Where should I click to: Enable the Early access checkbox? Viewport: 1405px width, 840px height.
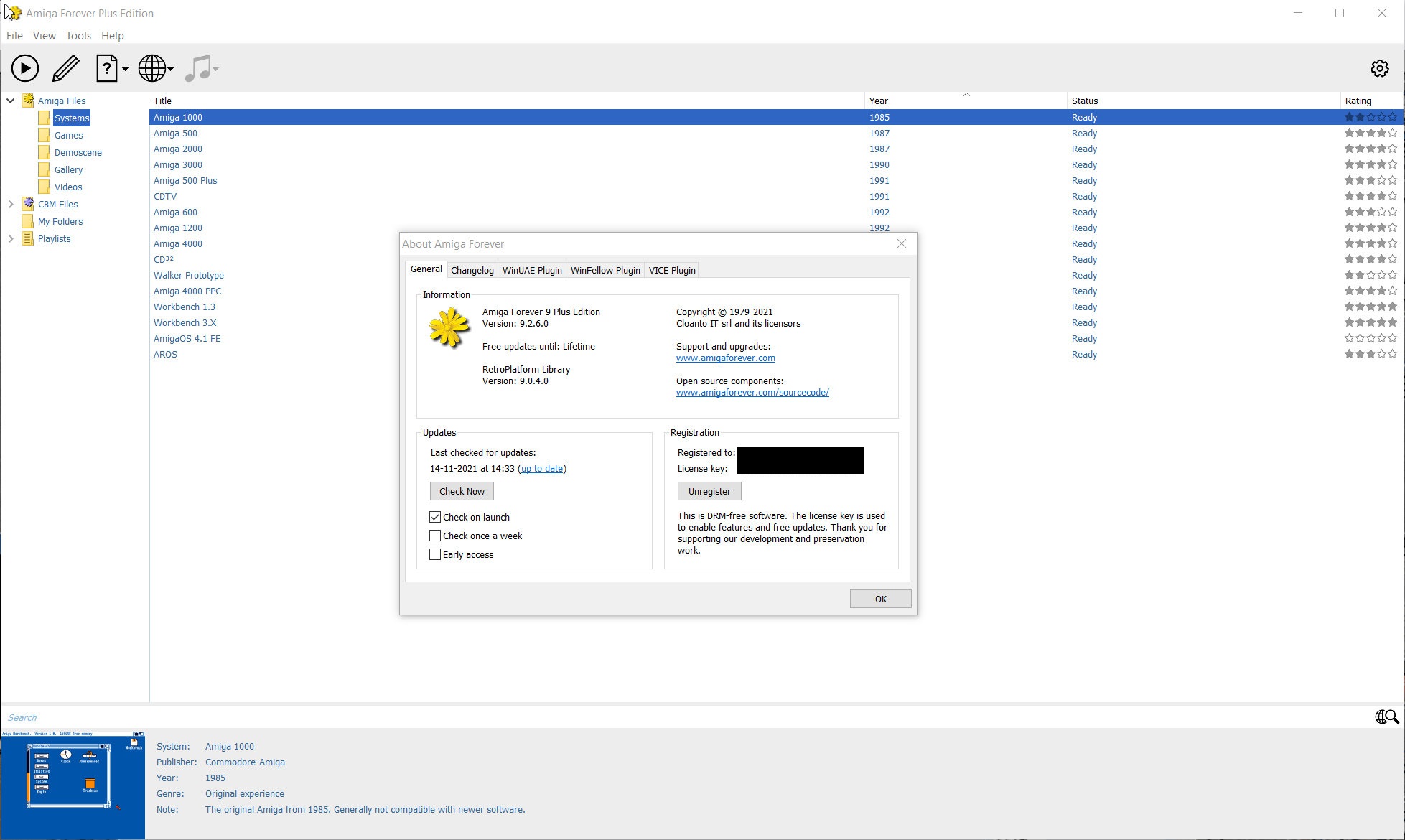(435, 554)
